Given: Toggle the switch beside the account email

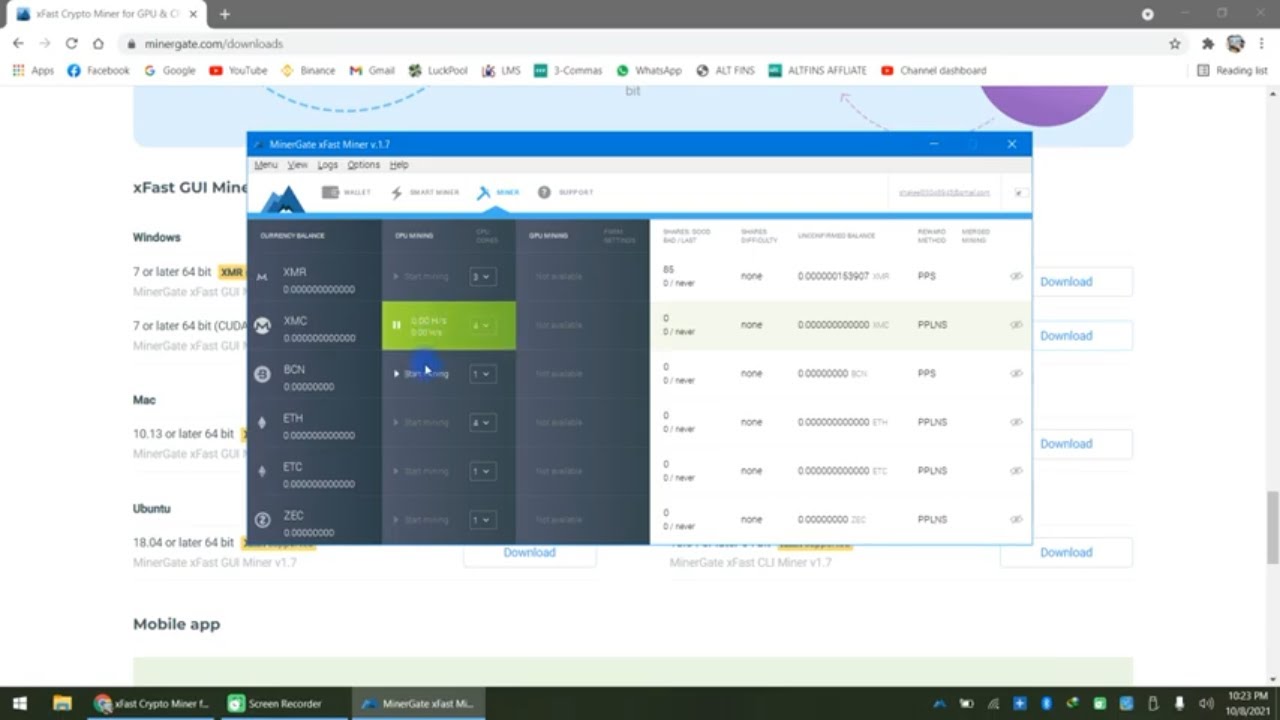Looking at the screenshot, I should pyautogui.click(x=1020, y=192).
